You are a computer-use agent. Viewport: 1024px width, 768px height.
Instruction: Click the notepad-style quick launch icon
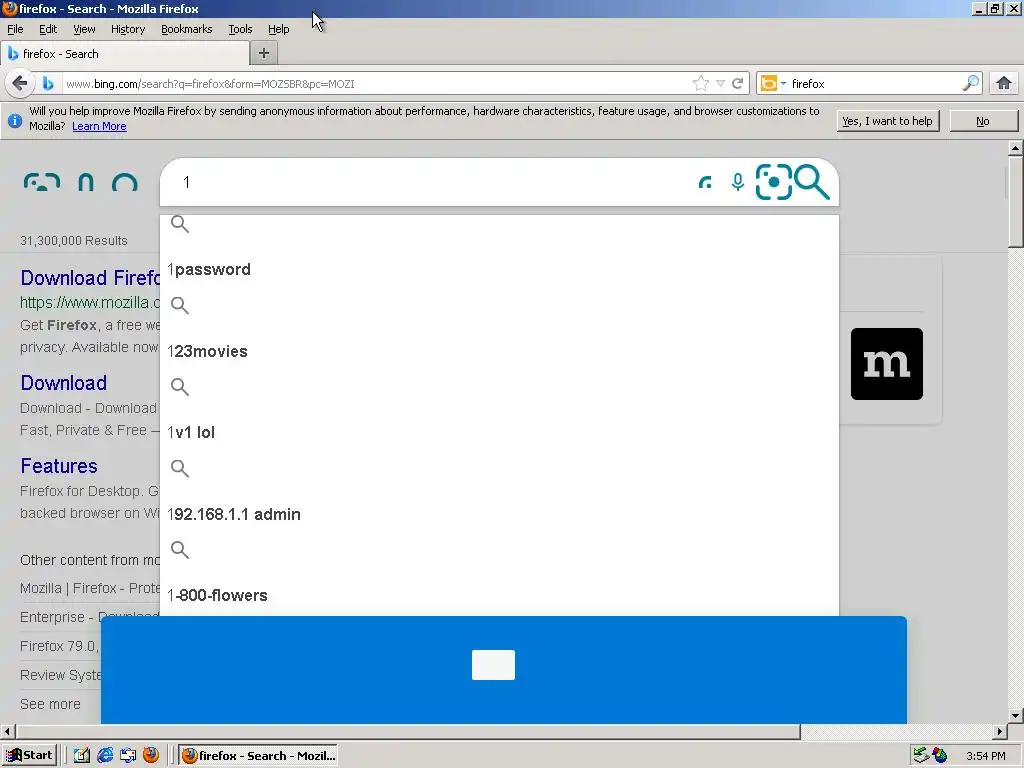82,756
